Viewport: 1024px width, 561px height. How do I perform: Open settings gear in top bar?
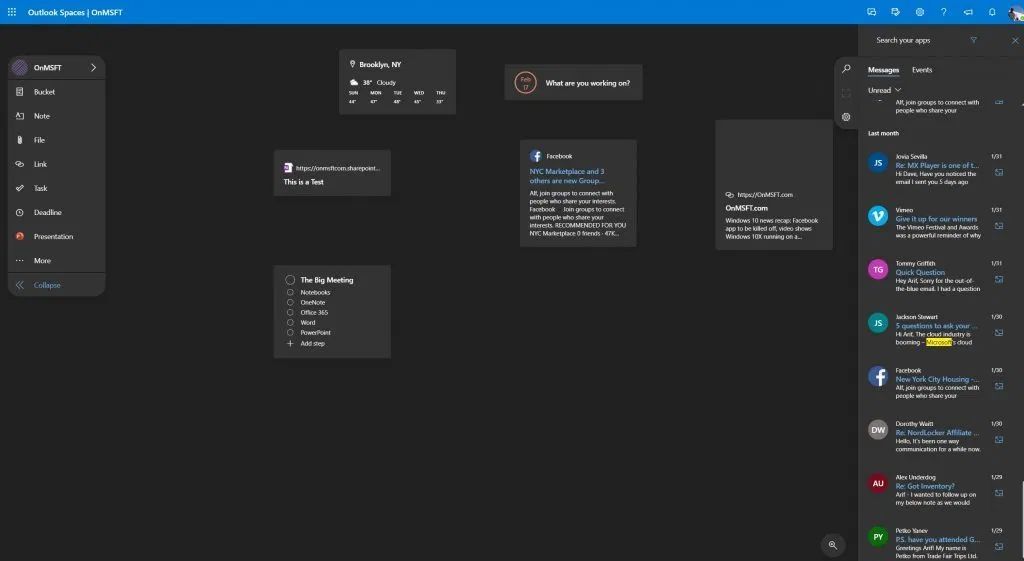pyautogui.click(x=920, y=12)
